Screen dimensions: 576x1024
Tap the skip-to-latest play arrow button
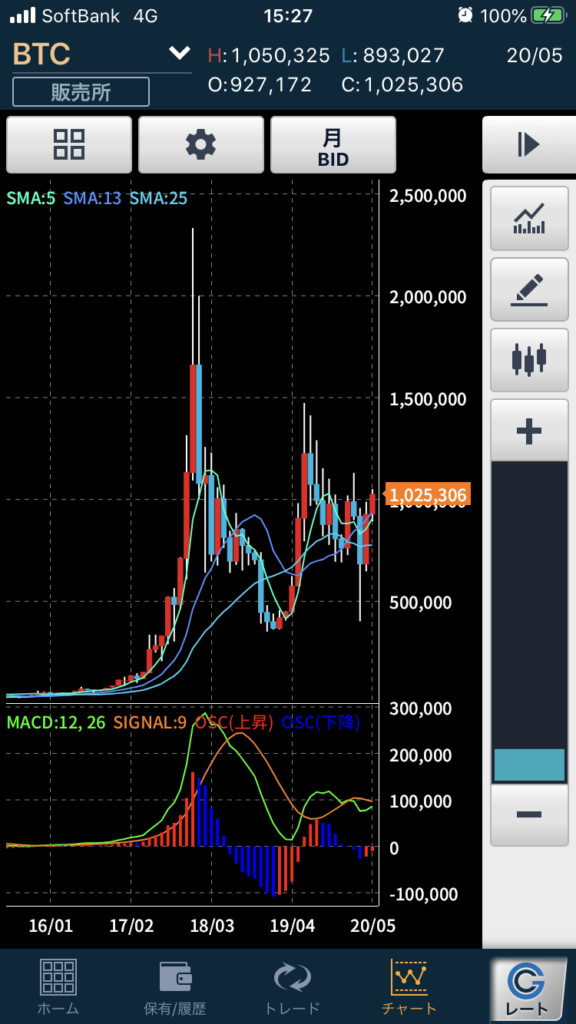tap(529, 144)
